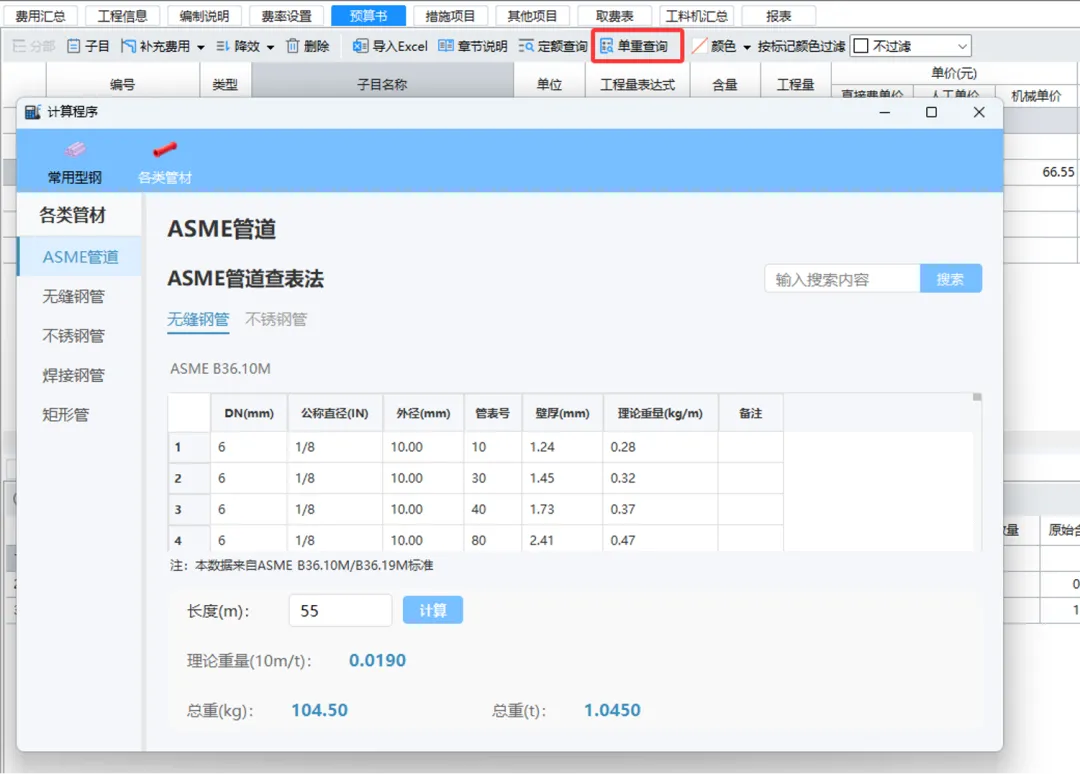The height and width of the screenshot is (774, 1080).
Task: Click the 补充费用 toolbar icon
Action: tap(128, 46)
